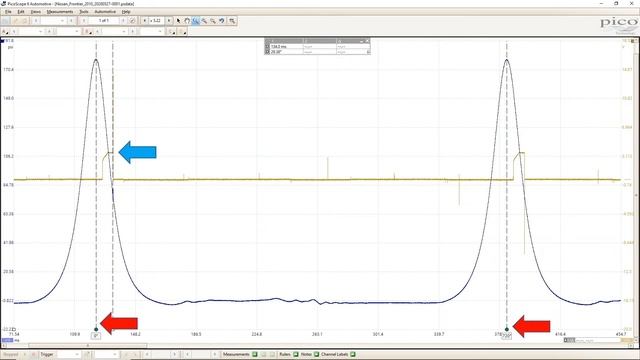
Task: Increase horizontal zoom with right arrow
Action: [169, 20]
